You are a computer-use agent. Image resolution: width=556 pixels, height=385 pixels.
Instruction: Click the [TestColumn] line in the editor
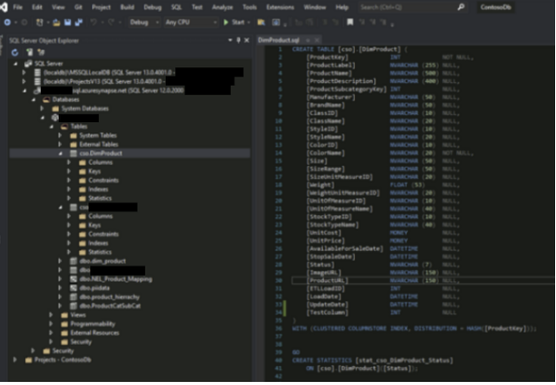(327, 313)
